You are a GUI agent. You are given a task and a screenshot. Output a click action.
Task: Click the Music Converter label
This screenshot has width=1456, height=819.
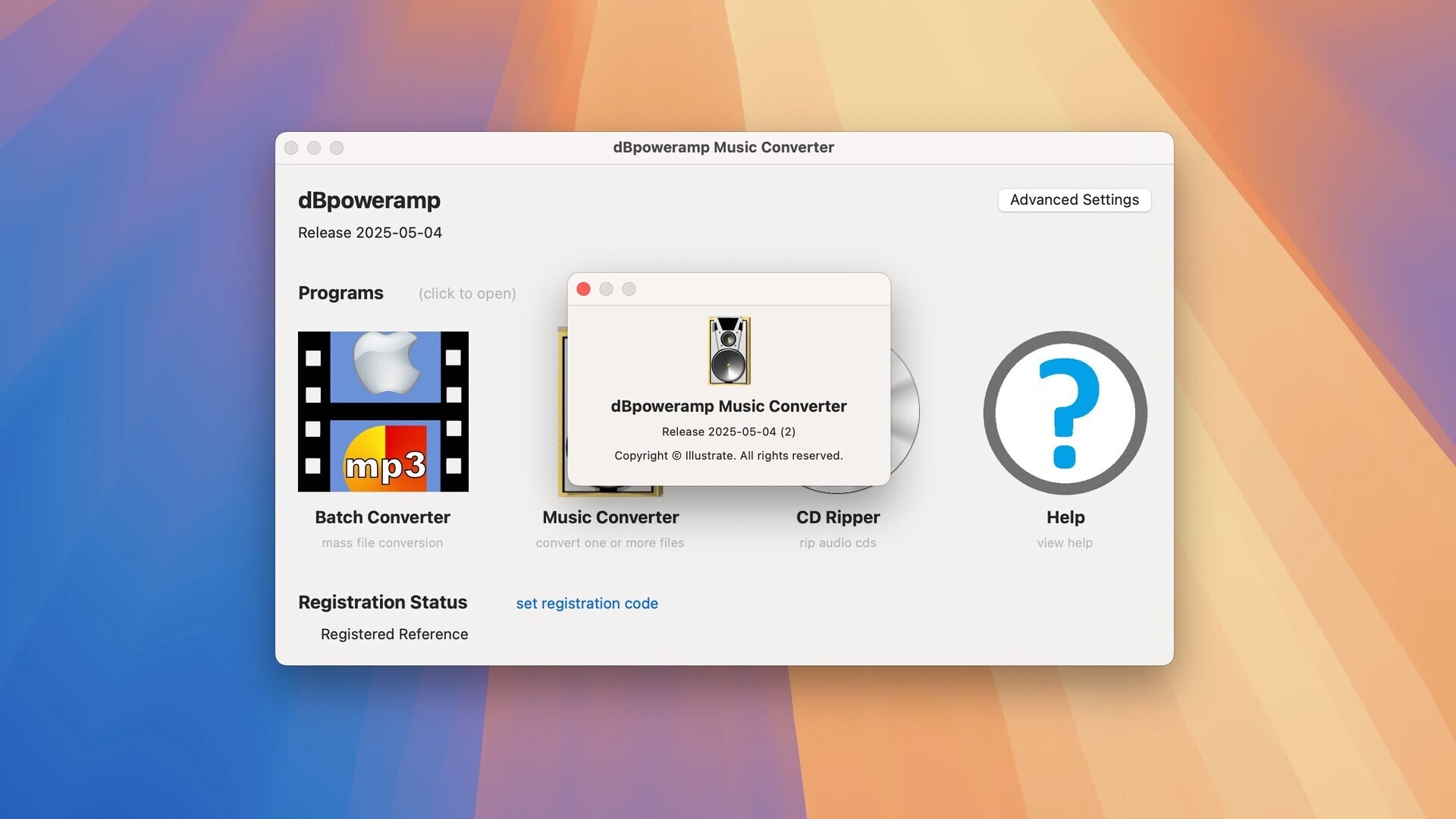click(610, 517)
